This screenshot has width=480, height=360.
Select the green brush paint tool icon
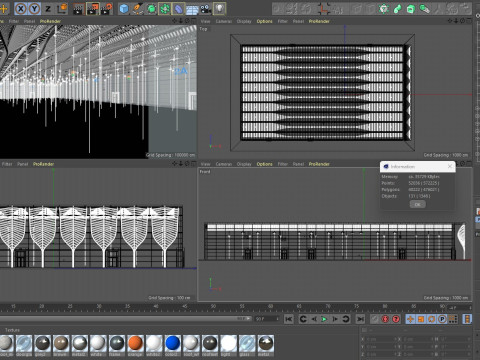(x=424, y=9)
